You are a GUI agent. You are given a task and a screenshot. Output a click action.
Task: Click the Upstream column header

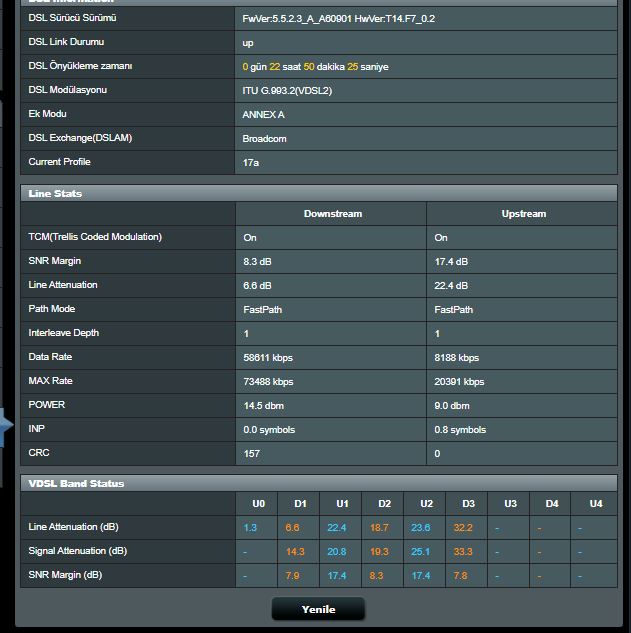[524, 214]
